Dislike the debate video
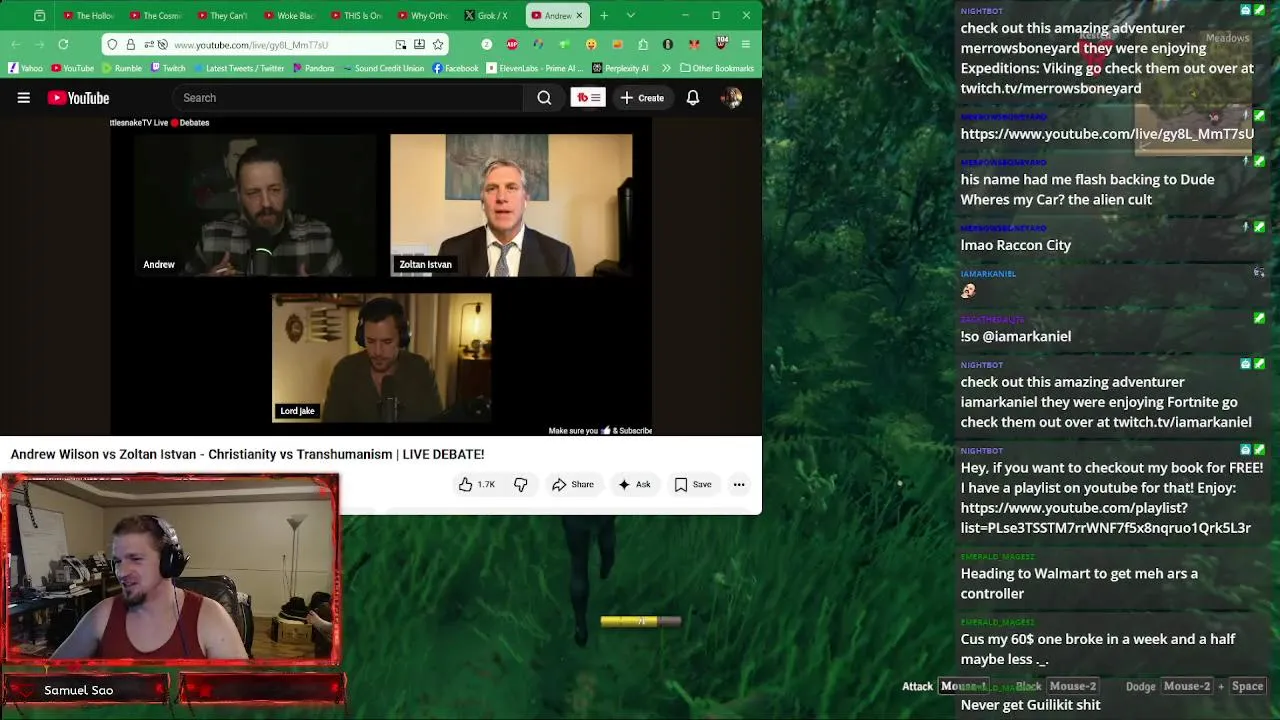Image resolution: width=1280 pixels, height=720 pixels. pos(521,484)
